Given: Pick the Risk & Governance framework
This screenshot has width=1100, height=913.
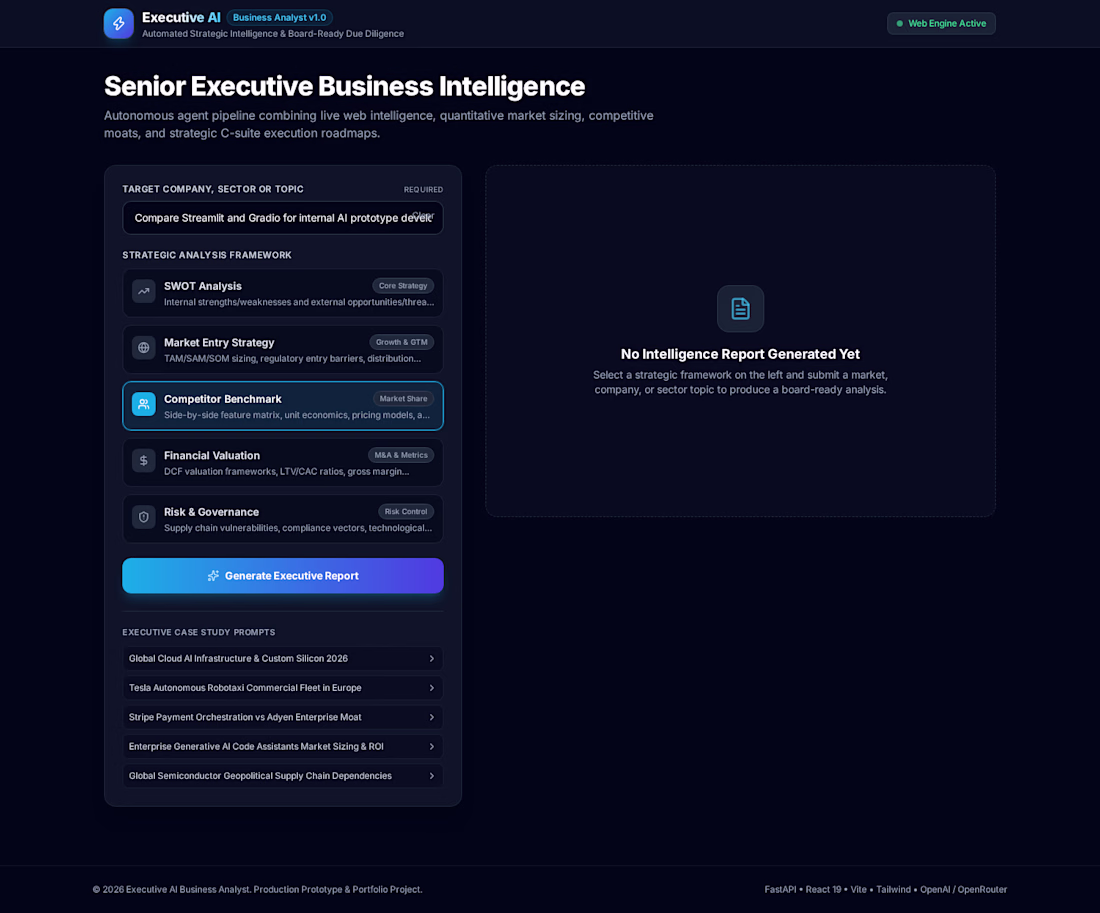Looking at the screenshot, I should (x=283, y=519).
